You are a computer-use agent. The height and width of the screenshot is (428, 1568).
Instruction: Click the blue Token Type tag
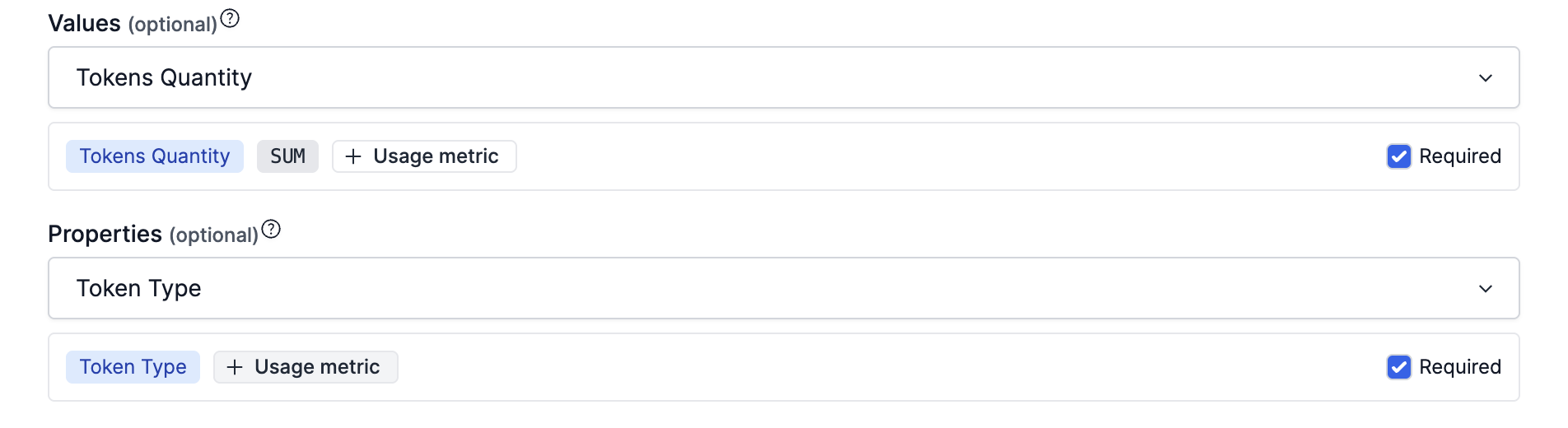click(x=133, y=367)
